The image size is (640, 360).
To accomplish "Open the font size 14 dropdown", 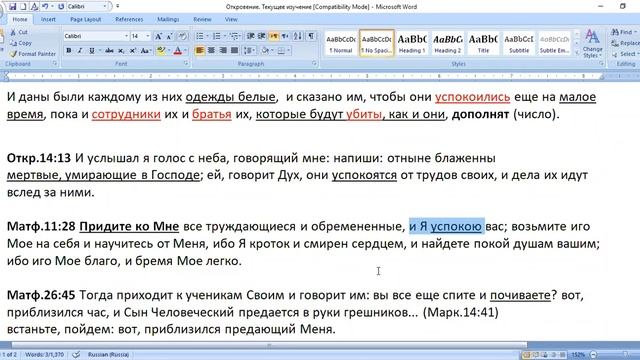I will pyautogui.click(x=148, y=36).
